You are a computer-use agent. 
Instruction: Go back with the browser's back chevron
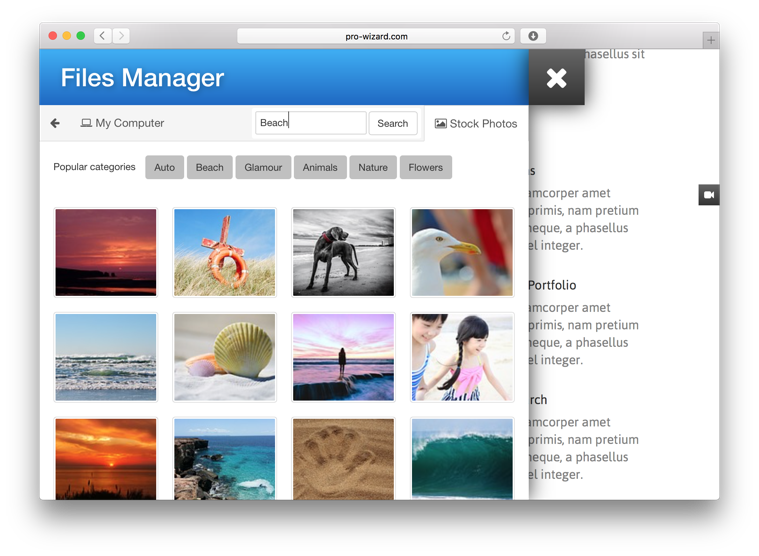click(102, 36)
